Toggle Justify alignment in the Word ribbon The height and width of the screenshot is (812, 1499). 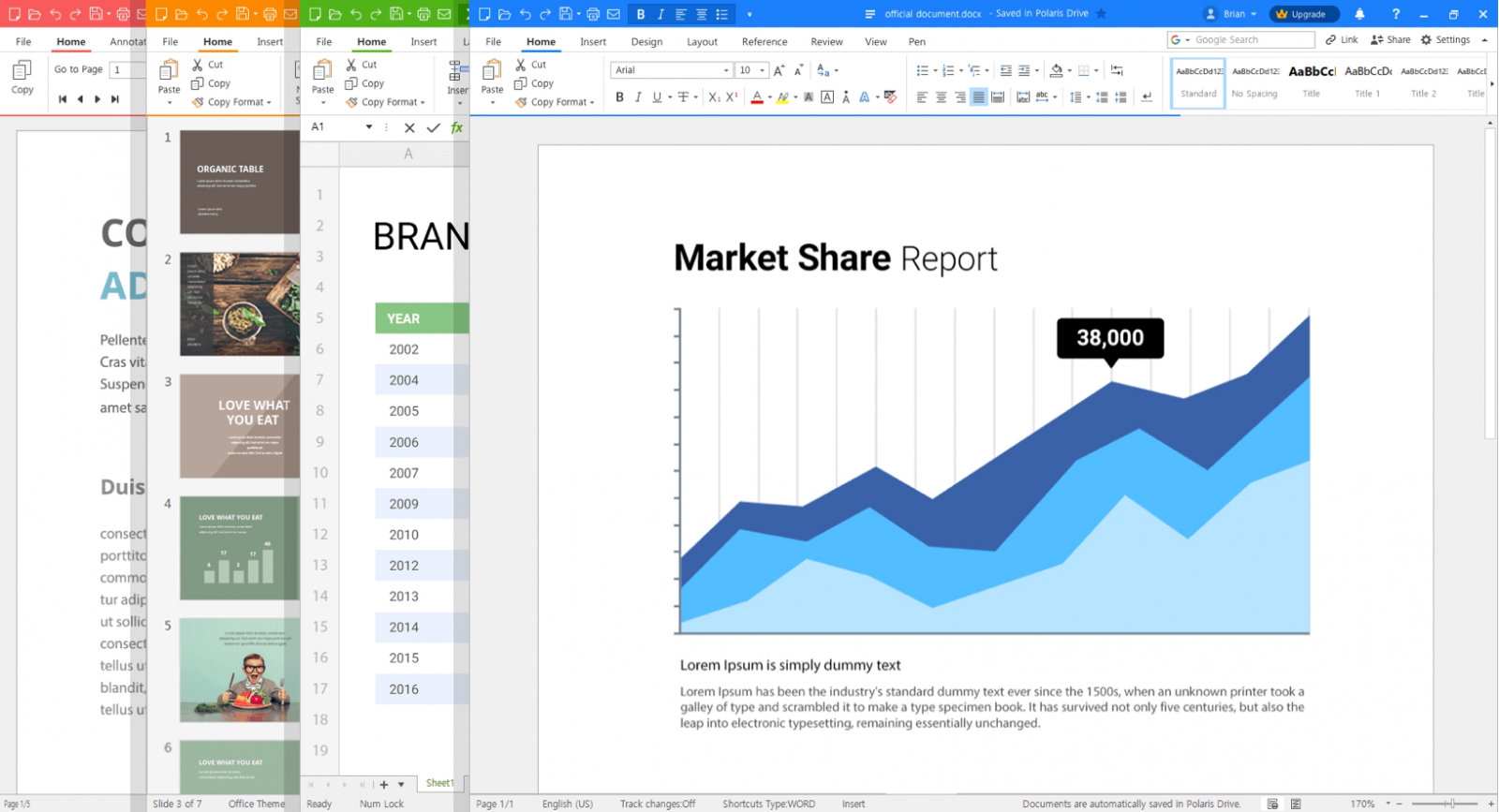(978, 97)
